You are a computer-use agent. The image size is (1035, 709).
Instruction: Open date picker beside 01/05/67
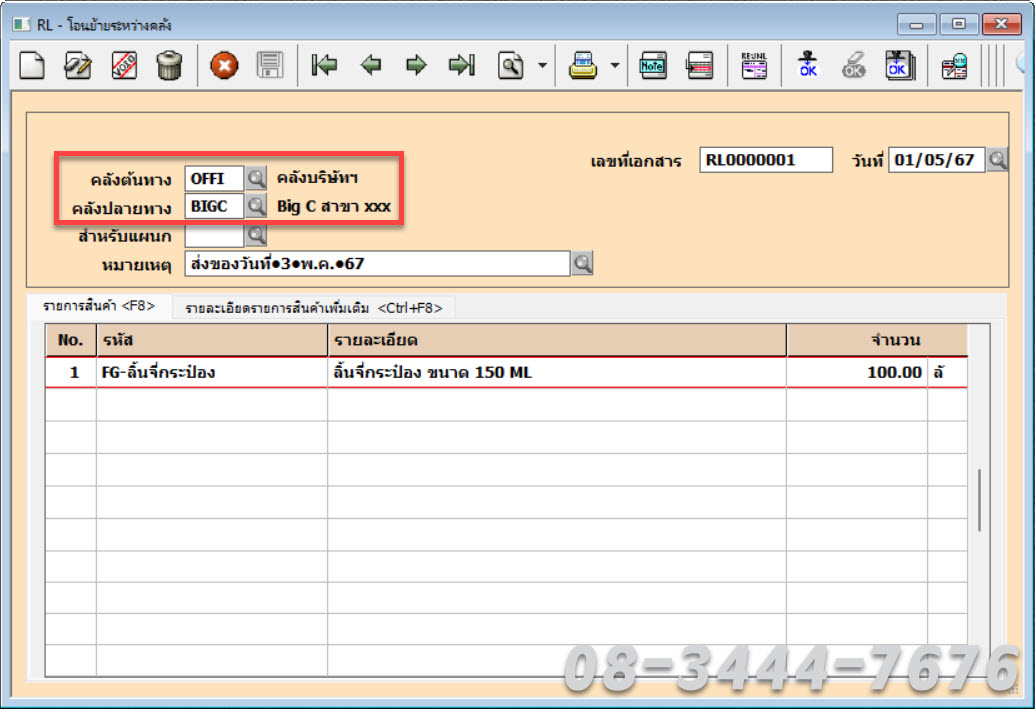coord(997,160)
